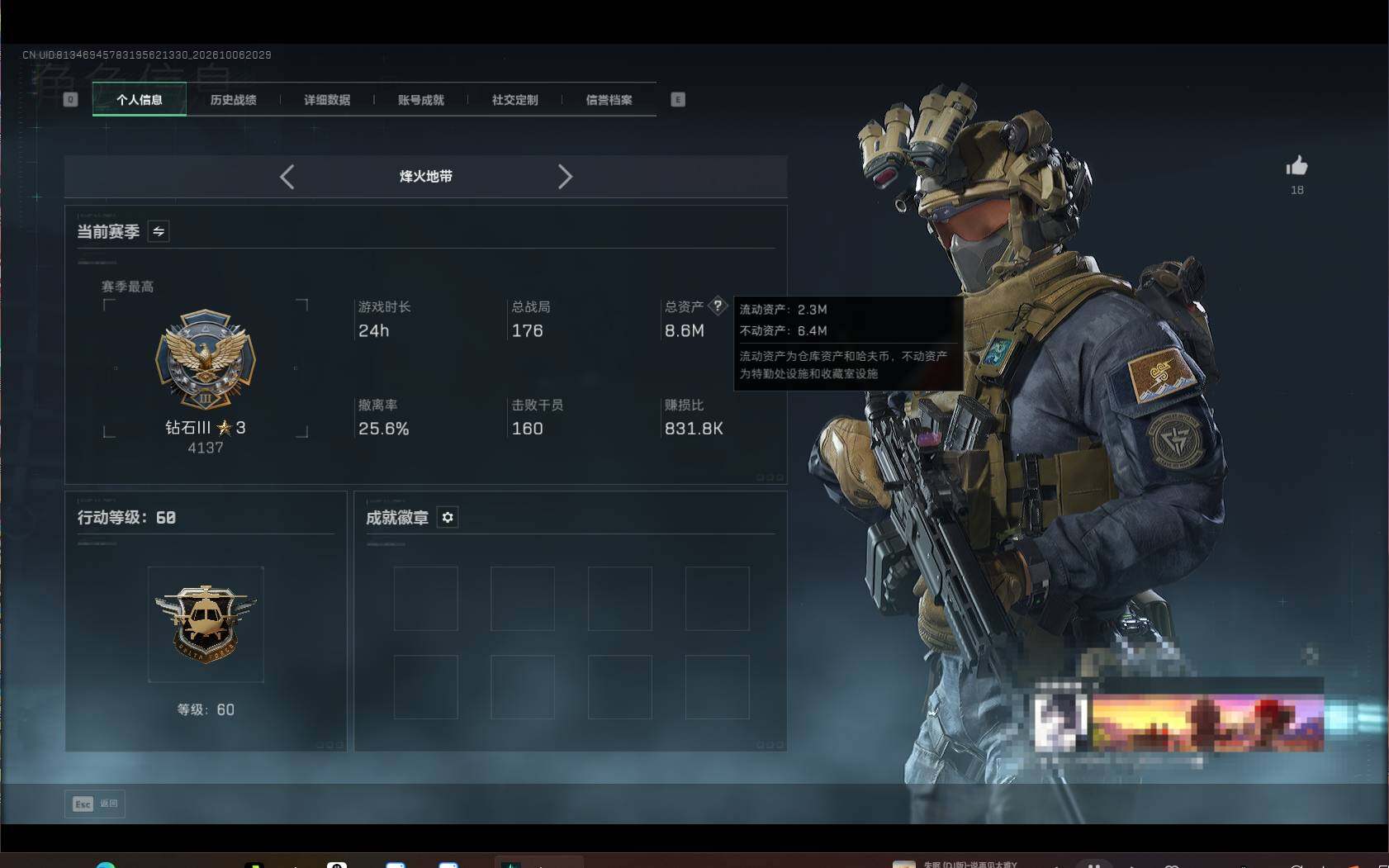
Task: Click the 烽火地带 mode title
Action: click(x=426, y=176)
